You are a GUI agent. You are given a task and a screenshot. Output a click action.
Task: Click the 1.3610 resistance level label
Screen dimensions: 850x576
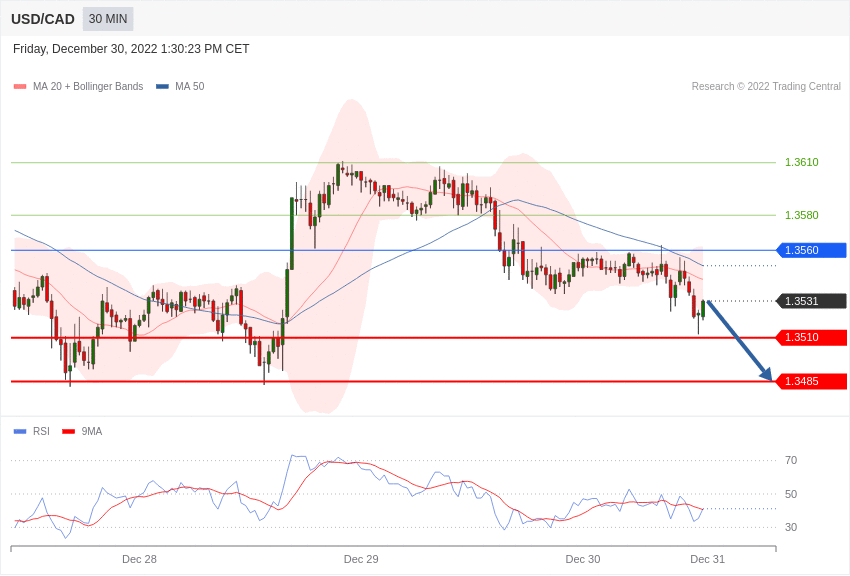point(802,162)
